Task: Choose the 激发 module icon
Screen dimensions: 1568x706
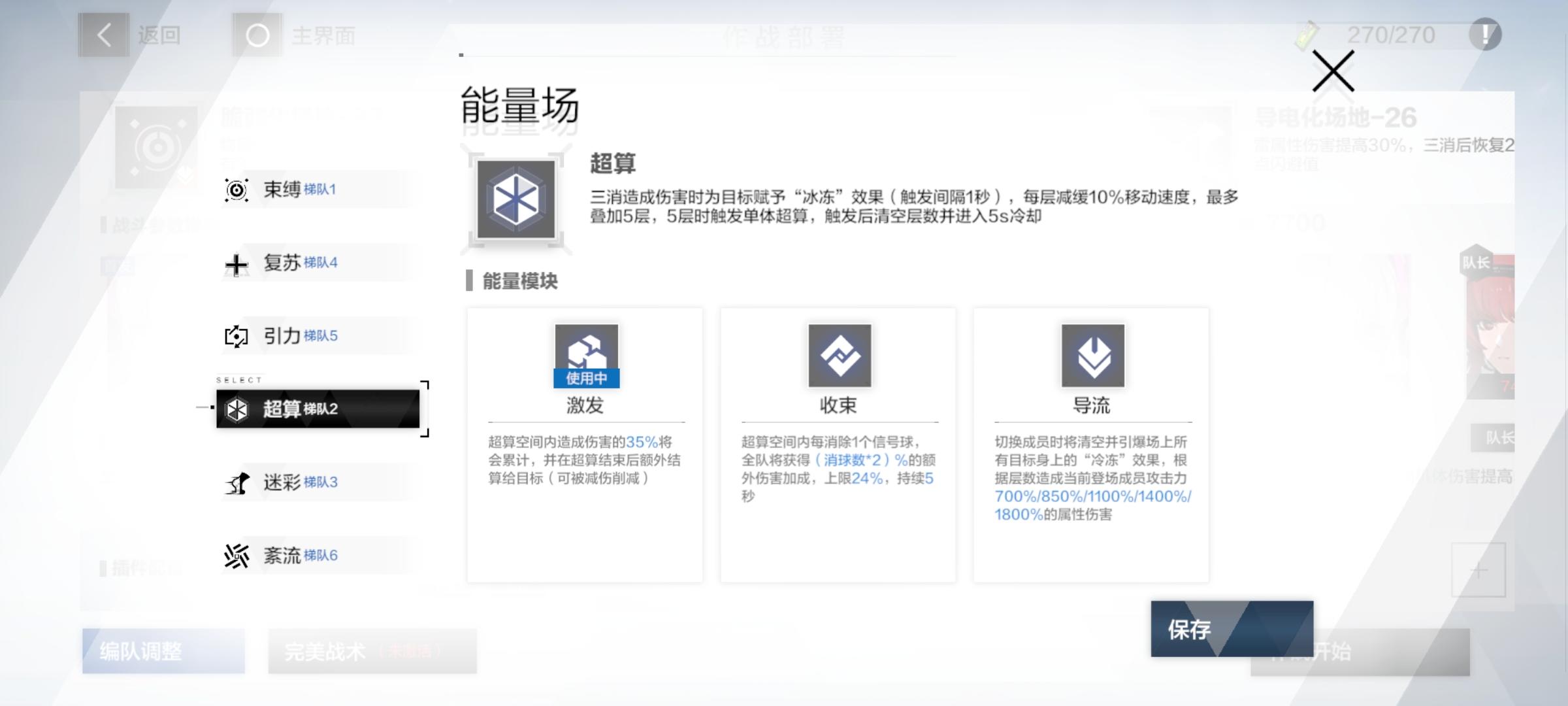Action: tap(586, 355)
